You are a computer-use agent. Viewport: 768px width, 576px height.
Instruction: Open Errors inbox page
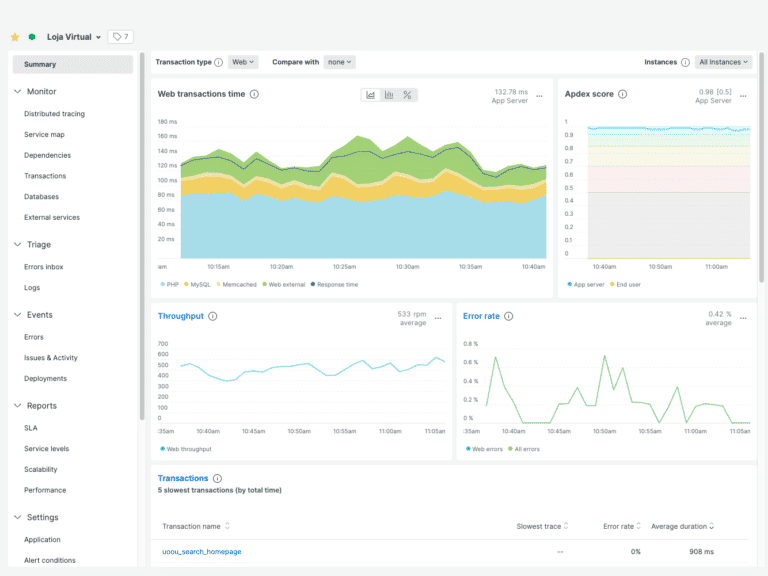coord(44,267)
